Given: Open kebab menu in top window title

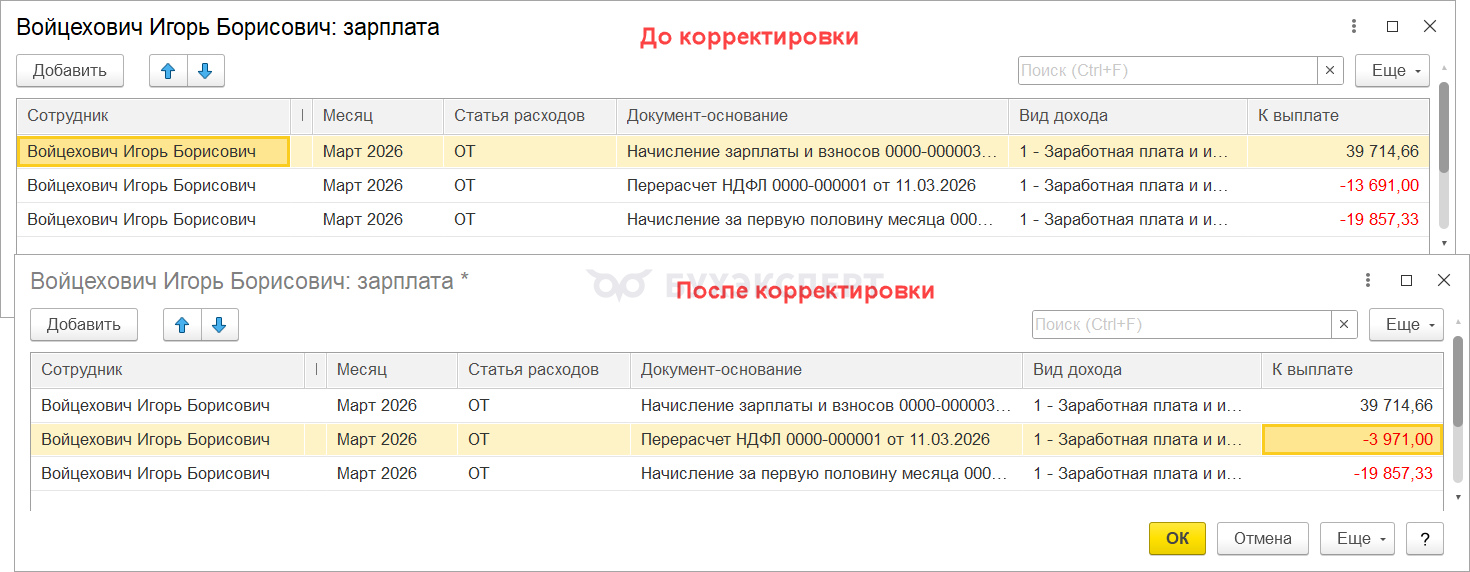Looking at the screenshot, I should pyautogui.click(x=1354, y=27).
